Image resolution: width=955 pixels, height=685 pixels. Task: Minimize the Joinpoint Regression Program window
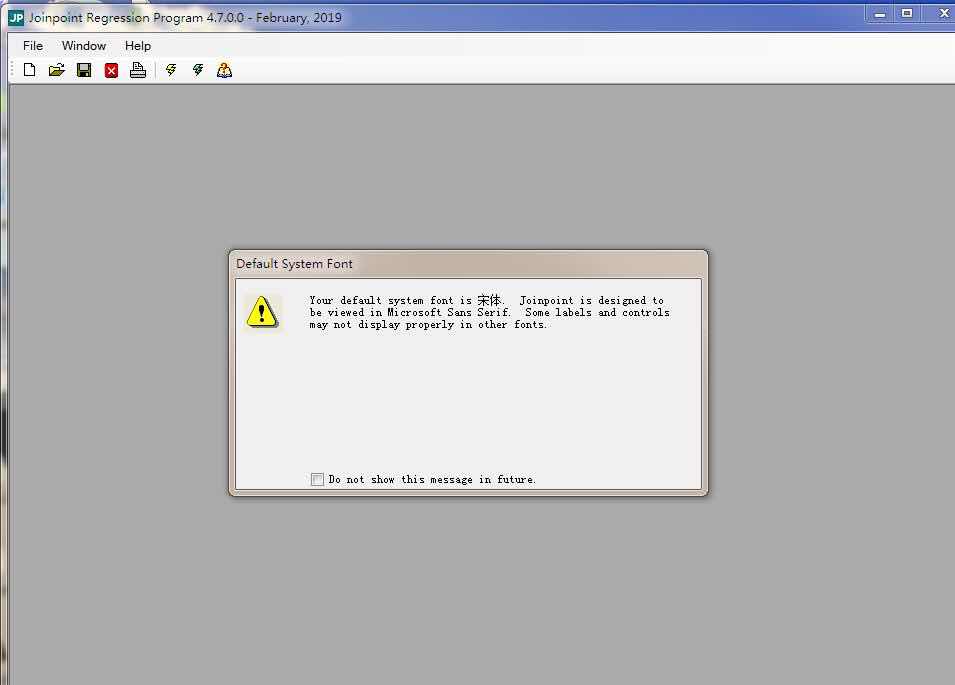tap(879, 13)
